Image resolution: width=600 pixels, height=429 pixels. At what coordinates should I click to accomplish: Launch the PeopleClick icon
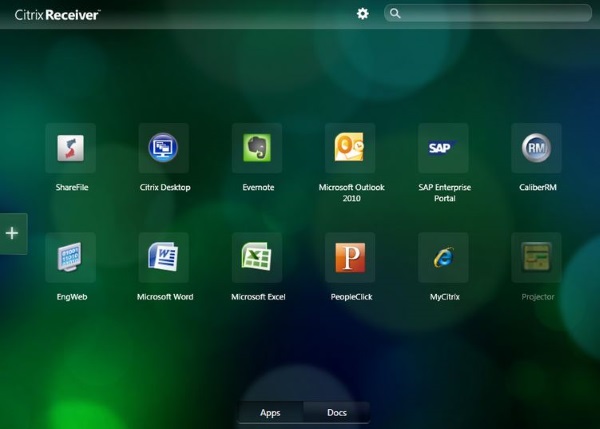pyautogui.click(x=350, y=257)
